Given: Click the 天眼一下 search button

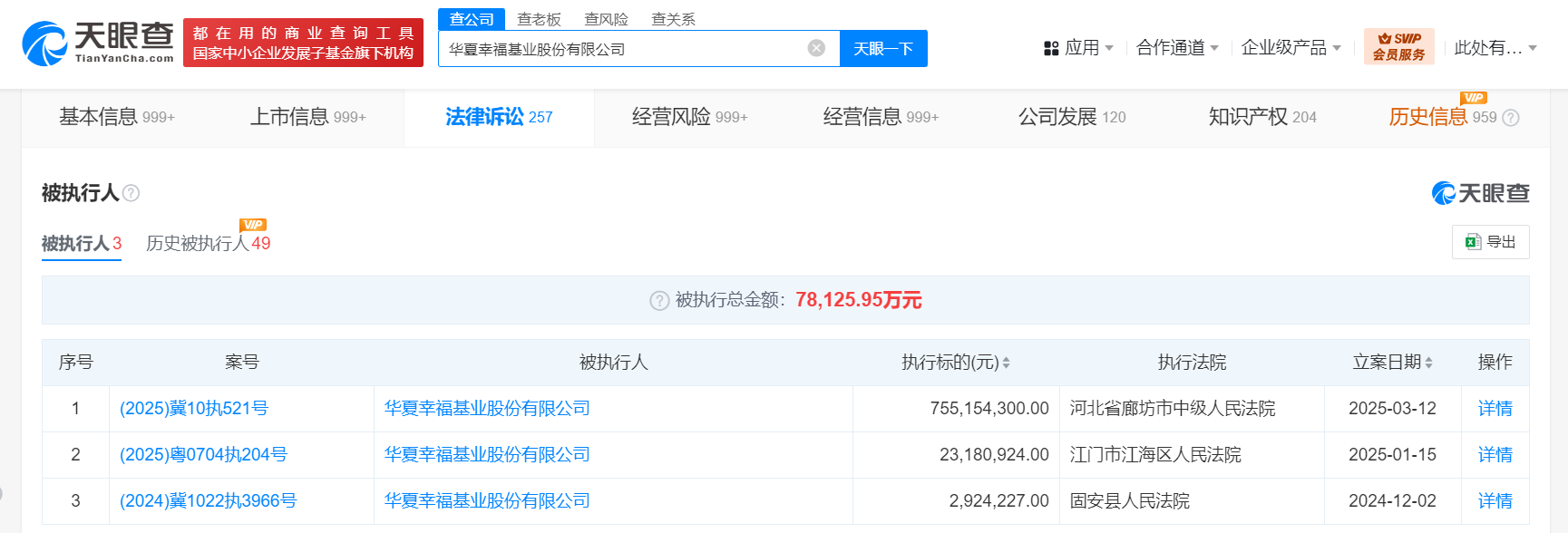Looking at the screenshot, I should 883,49.
